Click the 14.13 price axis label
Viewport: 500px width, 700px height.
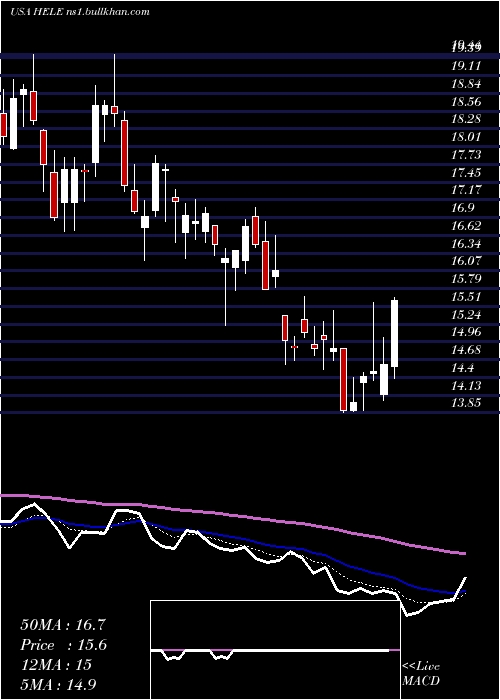[466, 385]
